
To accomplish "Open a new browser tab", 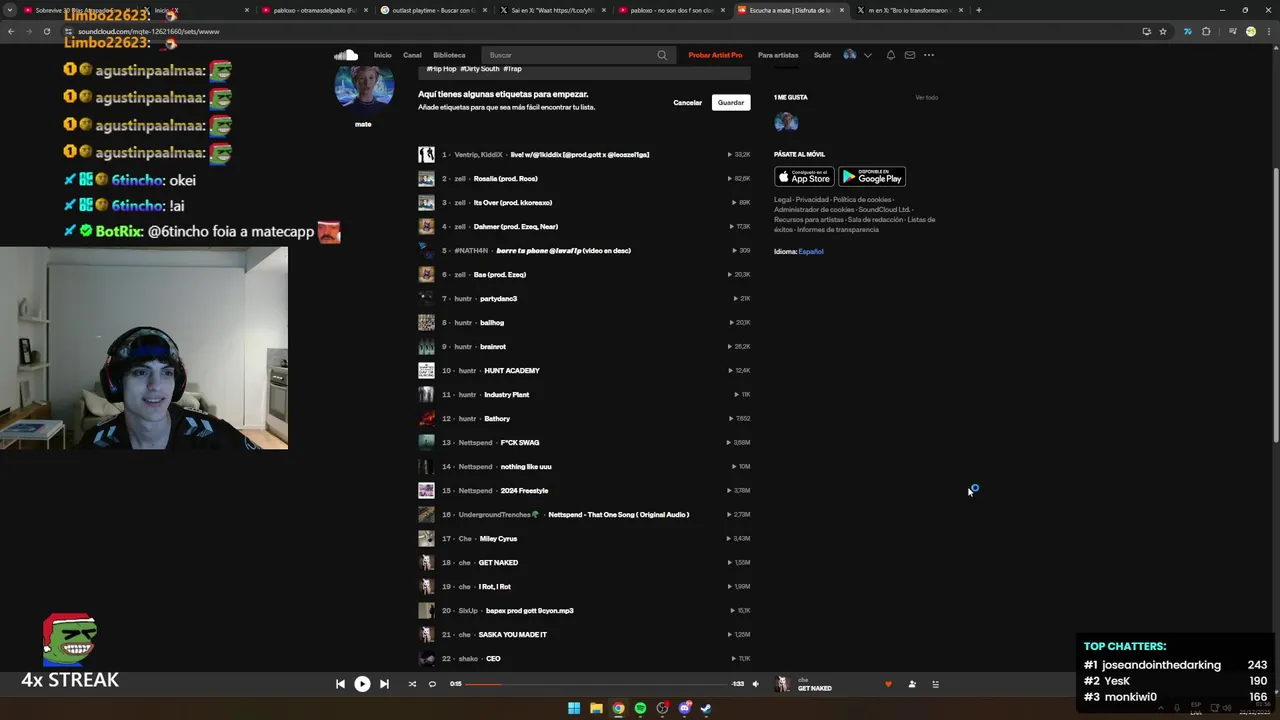I will coord(978,10).
